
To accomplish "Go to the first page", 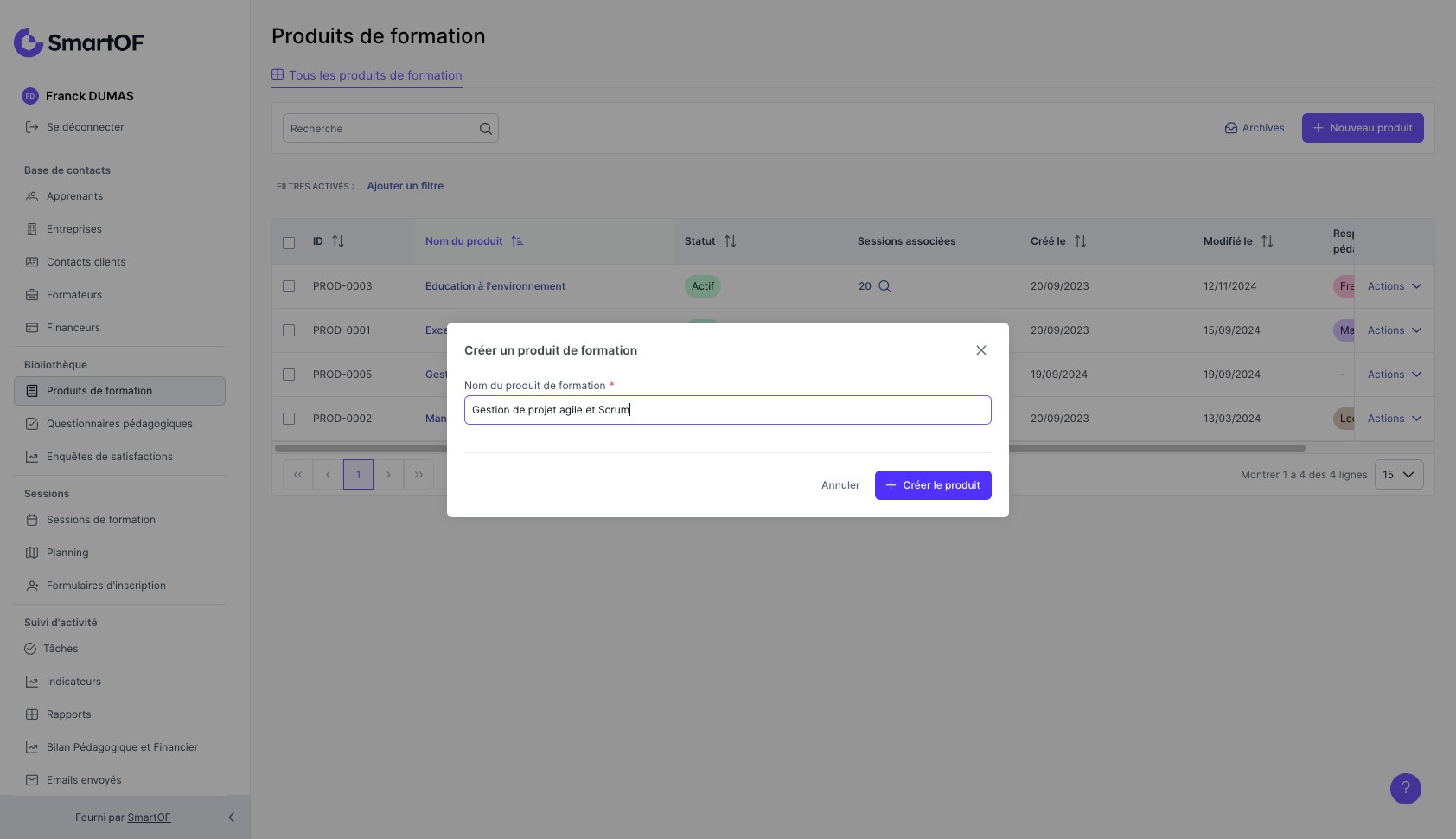I will tap(298, 475).
